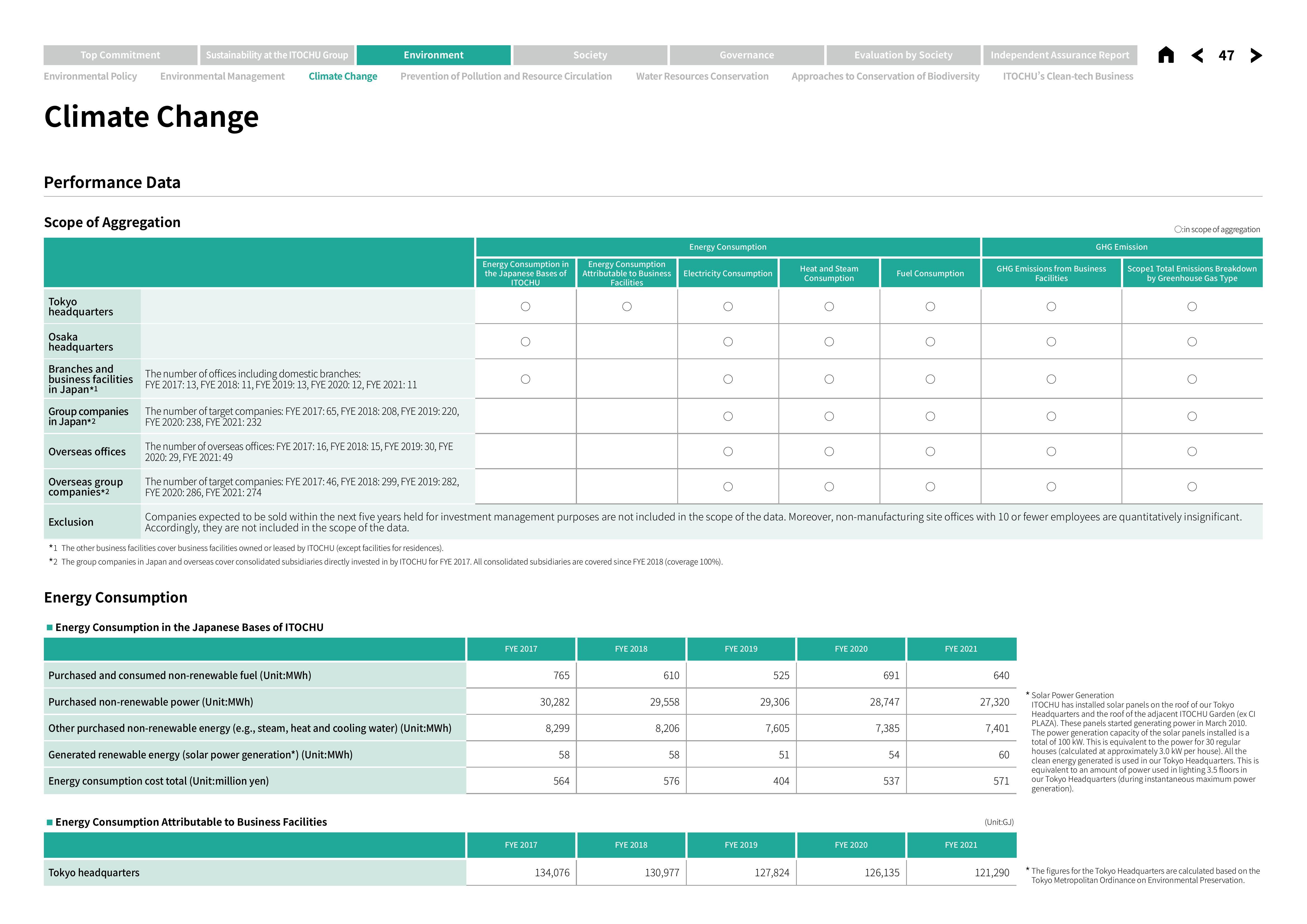Click GHG Emissions from Business Facilities header

pyautogui.click(x=1051, y=273)
